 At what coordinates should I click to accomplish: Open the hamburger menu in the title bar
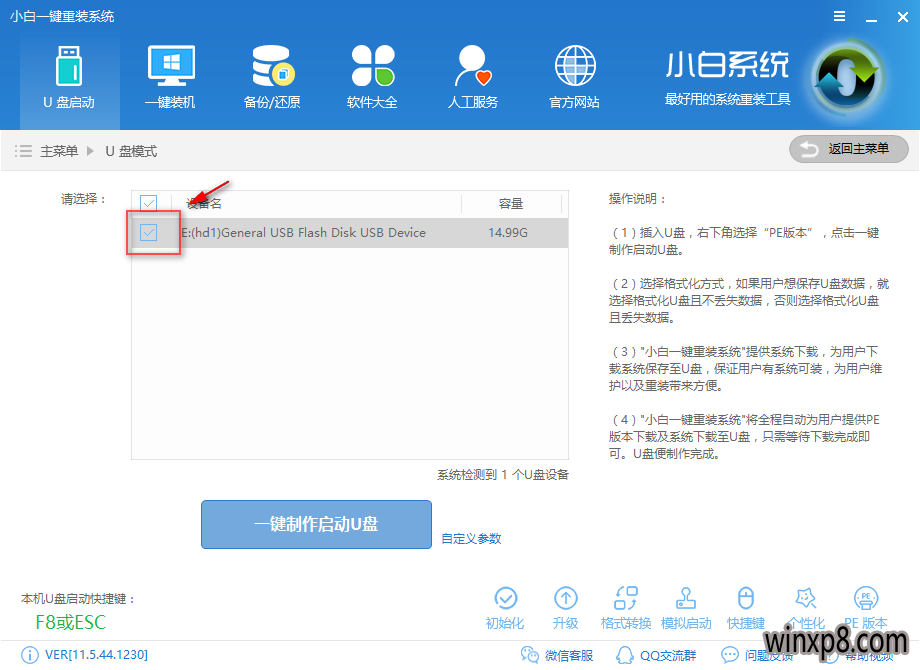click(x=840, y=16)
